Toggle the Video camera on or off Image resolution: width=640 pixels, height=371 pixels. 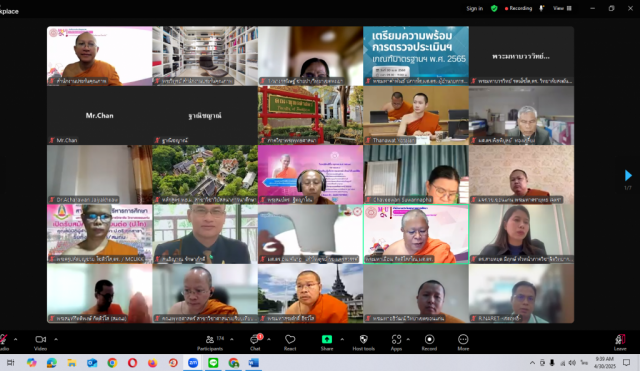click(x=40, y=342)
